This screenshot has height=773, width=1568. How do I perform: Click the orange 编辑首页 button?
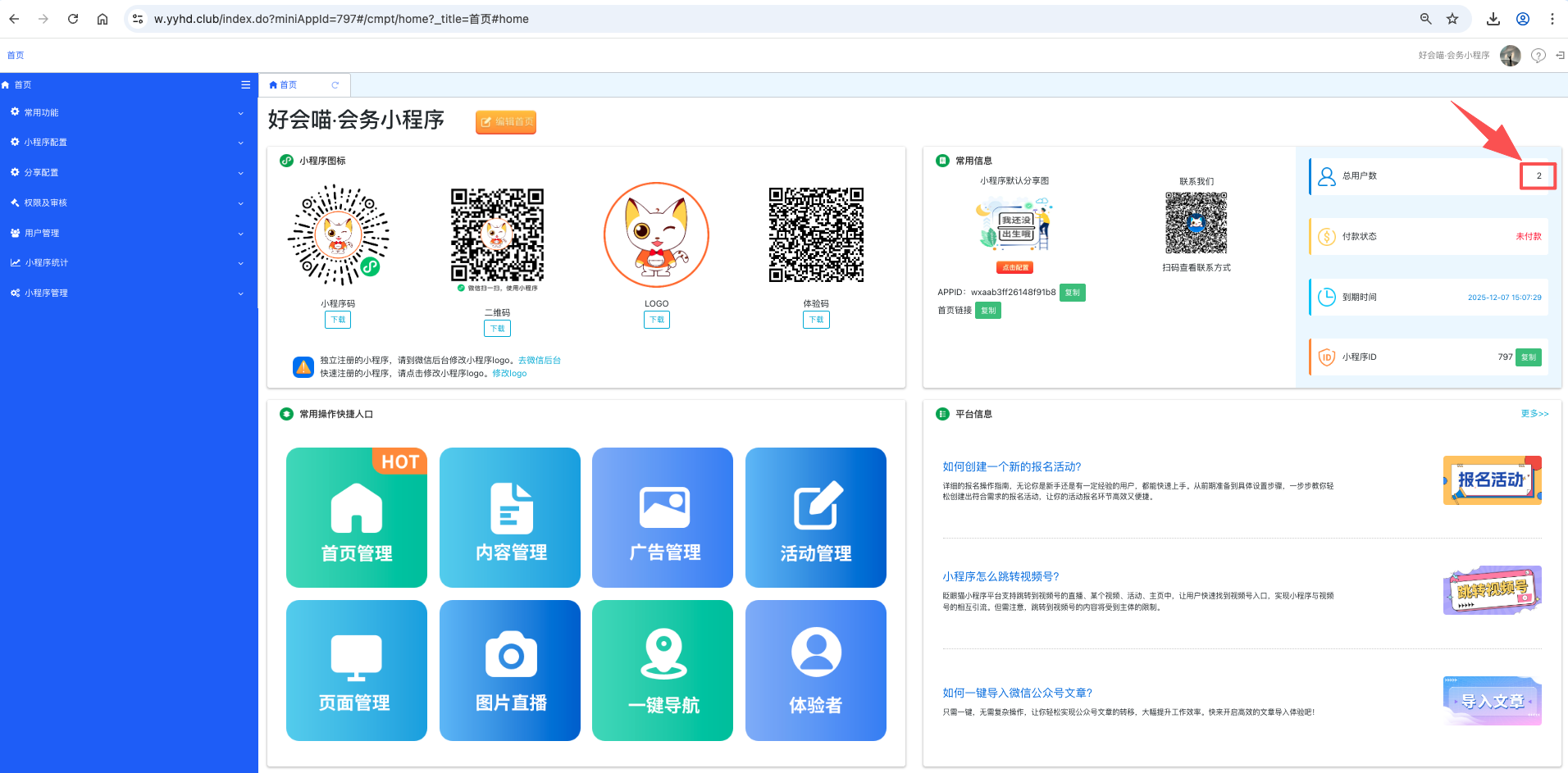point(506,121)
